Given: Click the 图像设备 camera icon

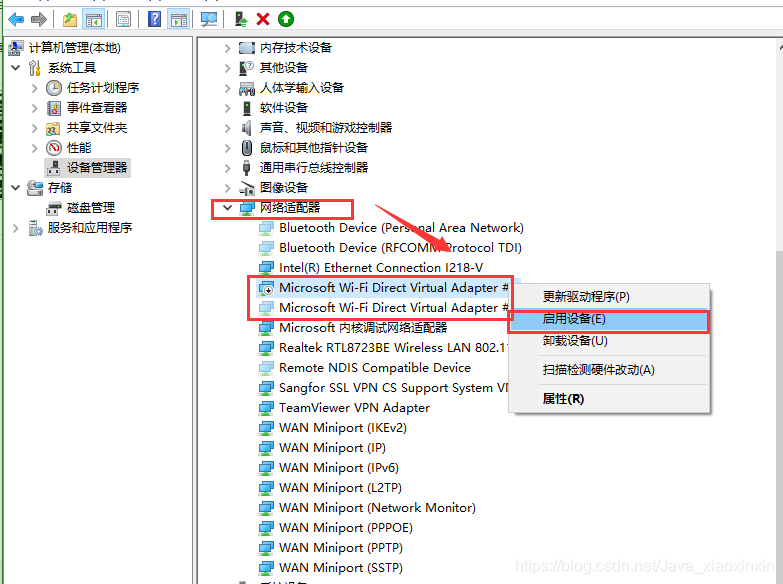Looking at the screenshot, I should (x=247, y=188).
